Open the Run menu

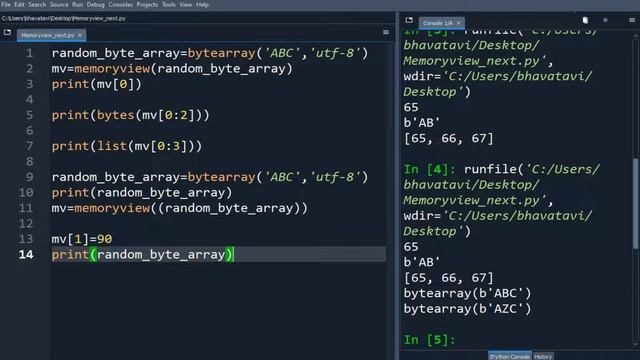click(78, 4)
